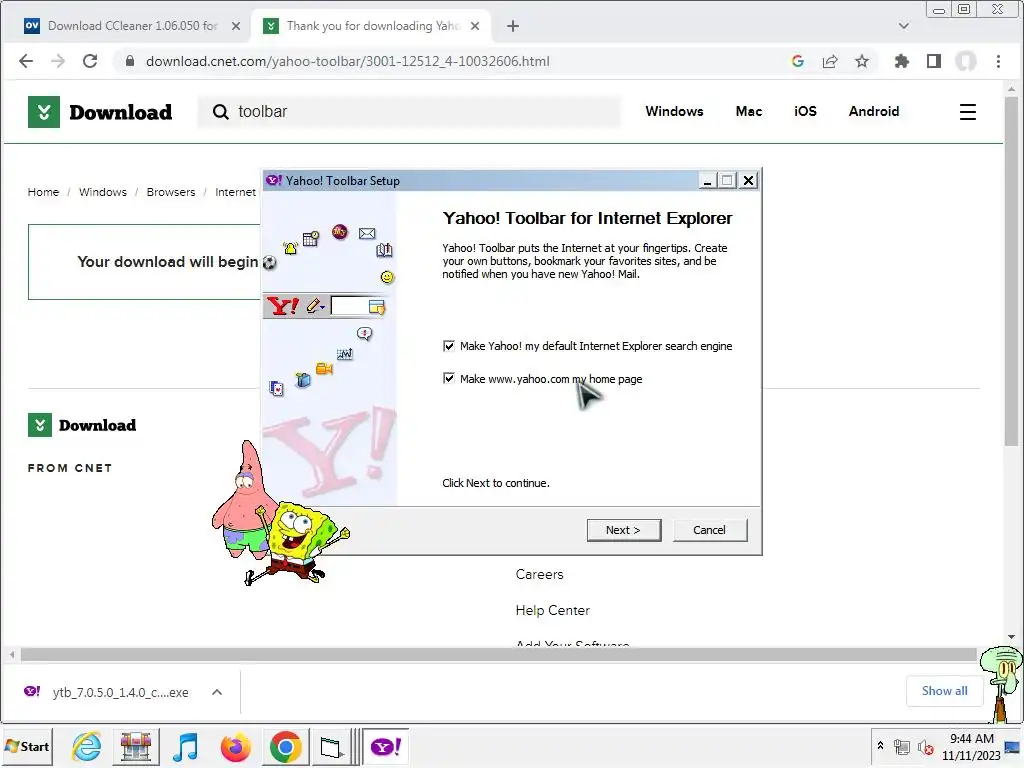Viewport: 1024px width, 768px height.
Task: Click the vertical page scrollbar thumb
Action: tap(1012, 271)
